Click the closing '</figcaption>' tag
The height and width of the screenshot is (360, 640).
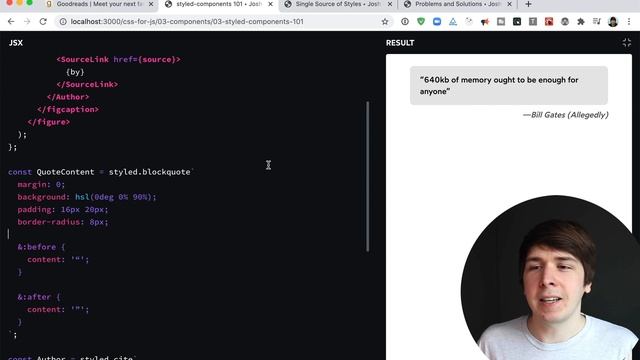point(68,109)
